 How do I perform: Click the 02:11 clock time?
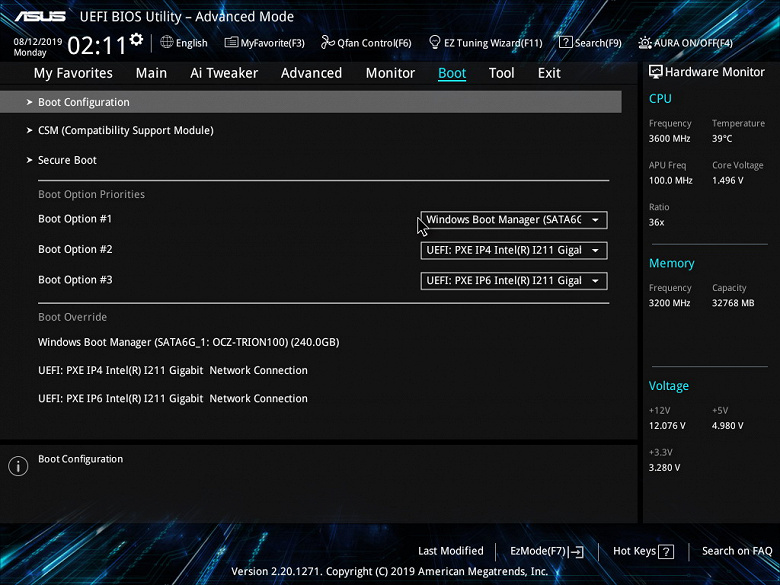(97, 45)
